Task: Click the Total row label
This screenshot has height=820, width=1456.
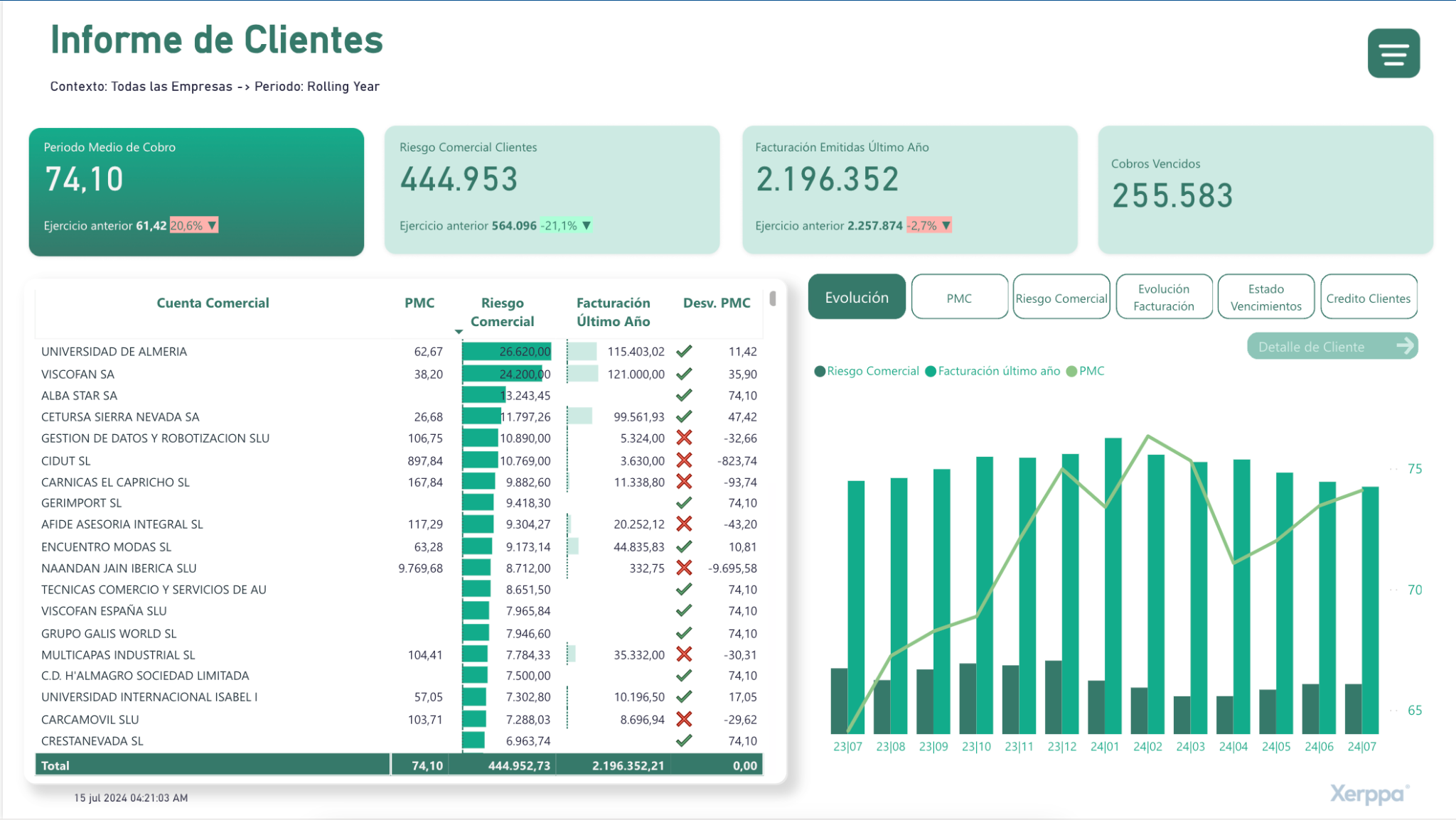Action: point(55,765)
